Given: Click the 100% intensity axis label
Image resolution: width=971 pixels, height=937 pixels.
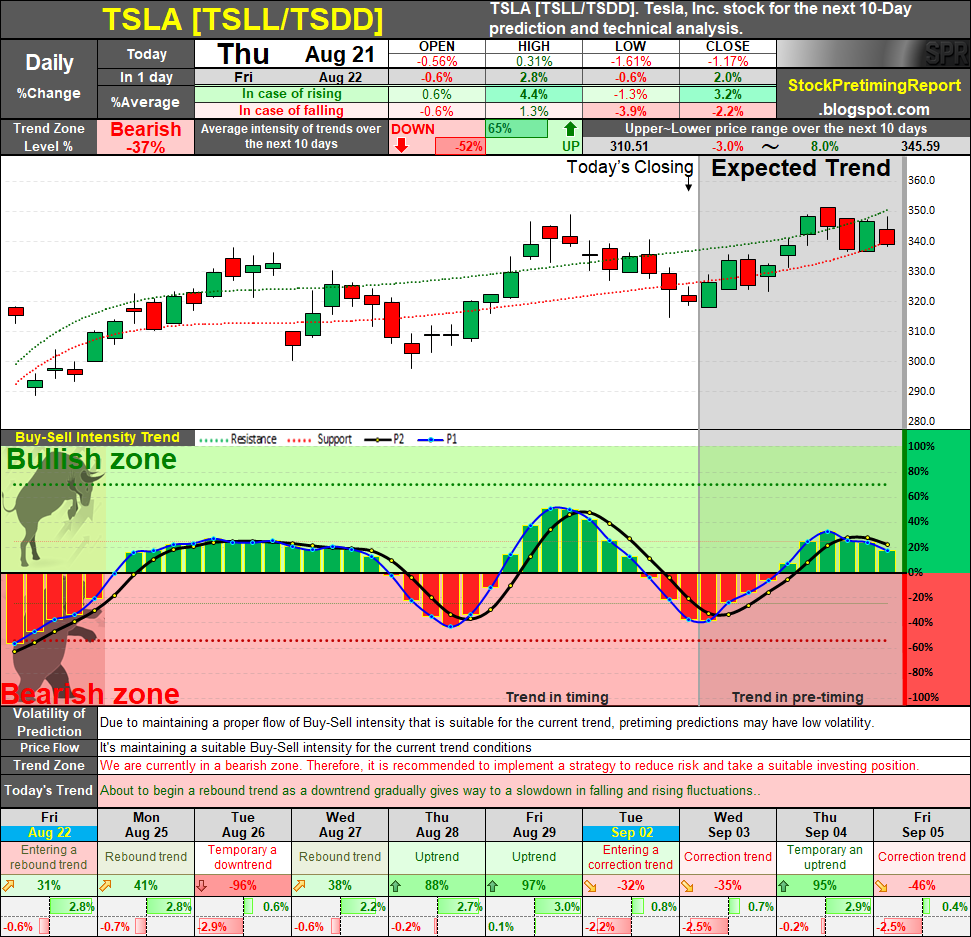Looking at the screenshot, I should pos(921,447).
